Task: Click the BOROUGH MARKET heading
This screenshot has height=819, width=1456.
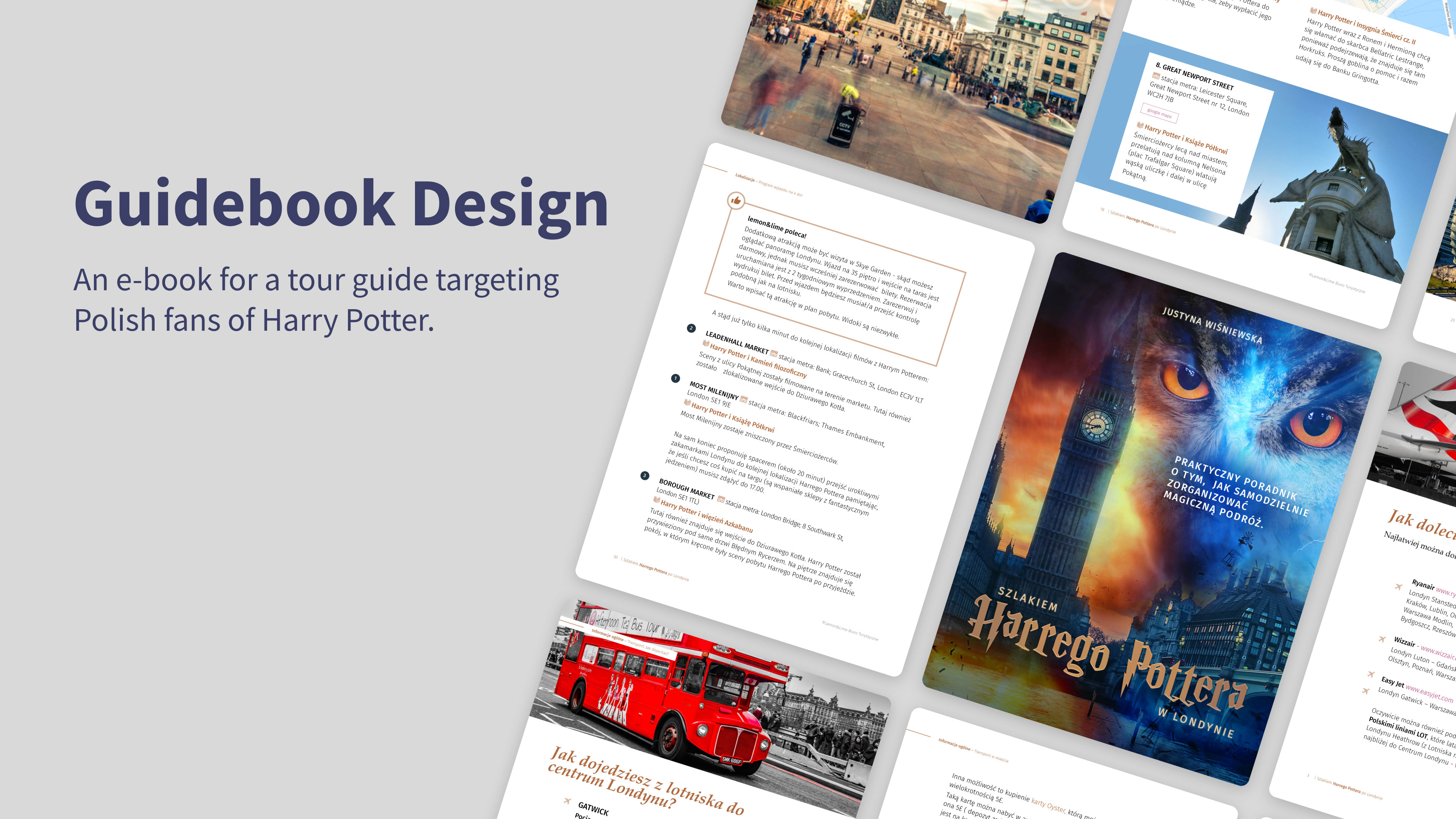Action: [687, 489]
